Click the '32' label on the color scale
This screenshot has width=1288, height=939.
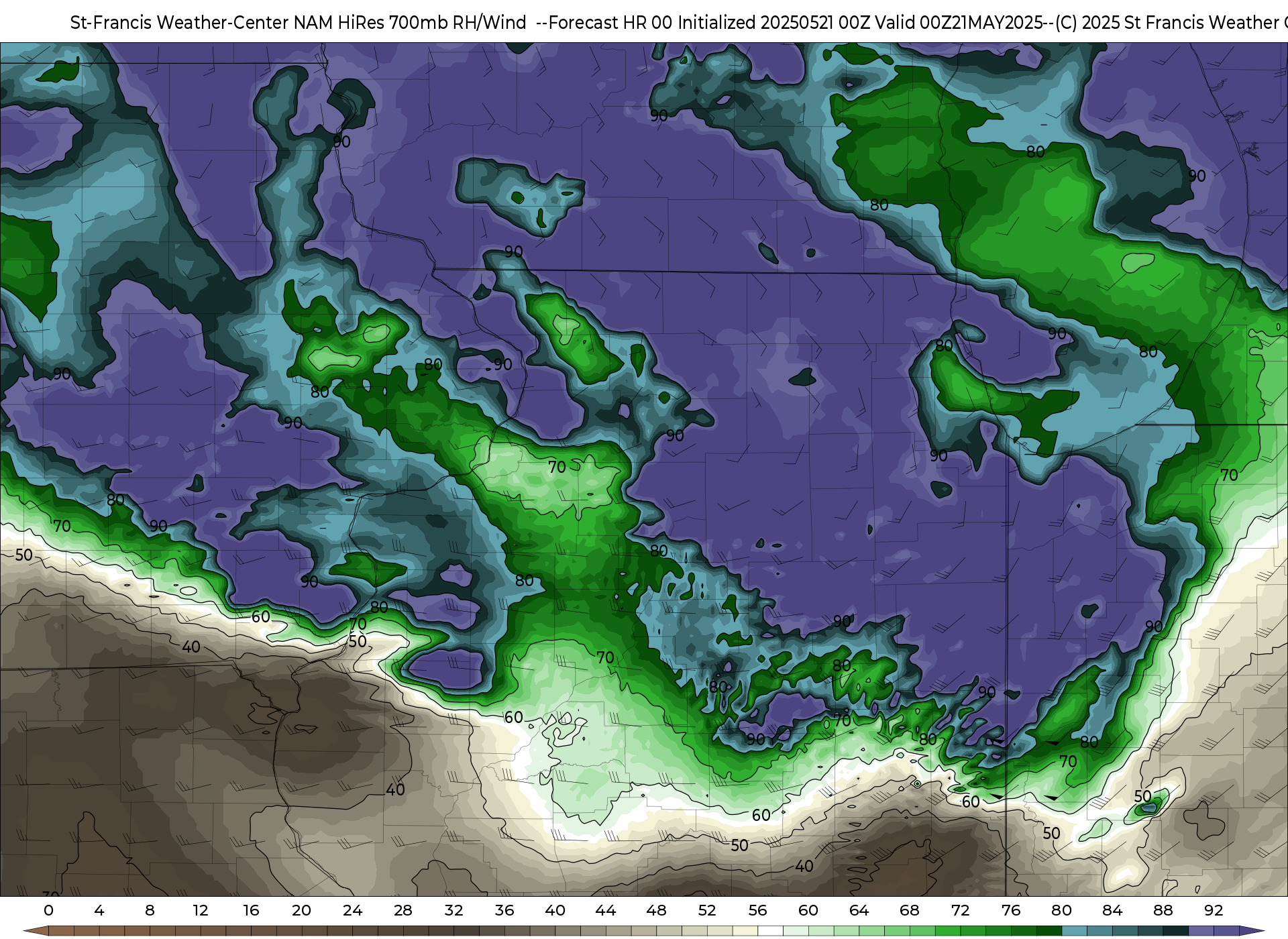pyautogui.click(x=454, y=910)
